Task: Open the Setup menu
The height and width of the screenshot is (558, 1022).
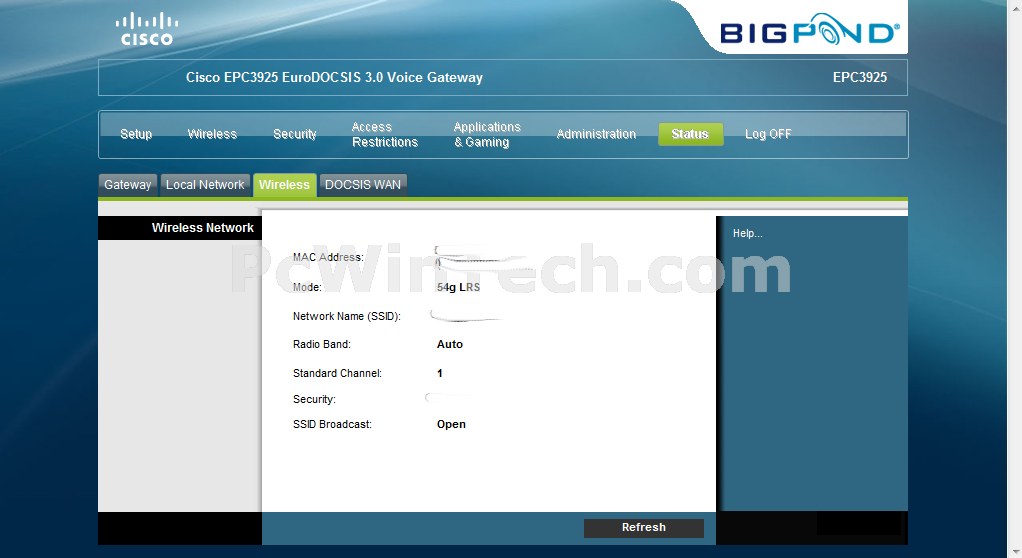Action: click(x=136, y=134)
